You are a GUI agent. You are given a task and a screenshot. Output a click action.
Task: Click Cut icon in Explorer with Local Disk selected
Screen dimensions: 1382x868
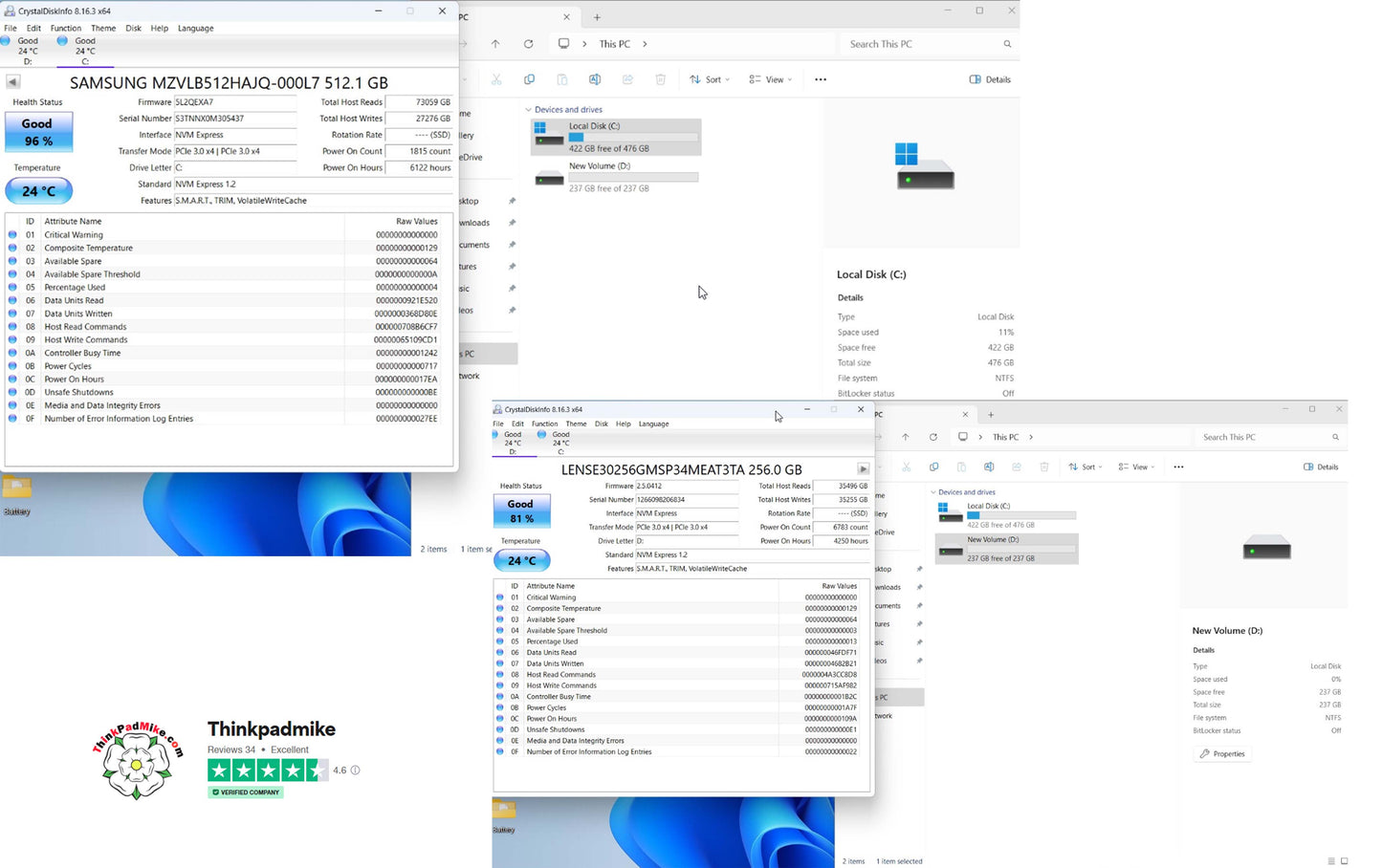pos(496,79)
